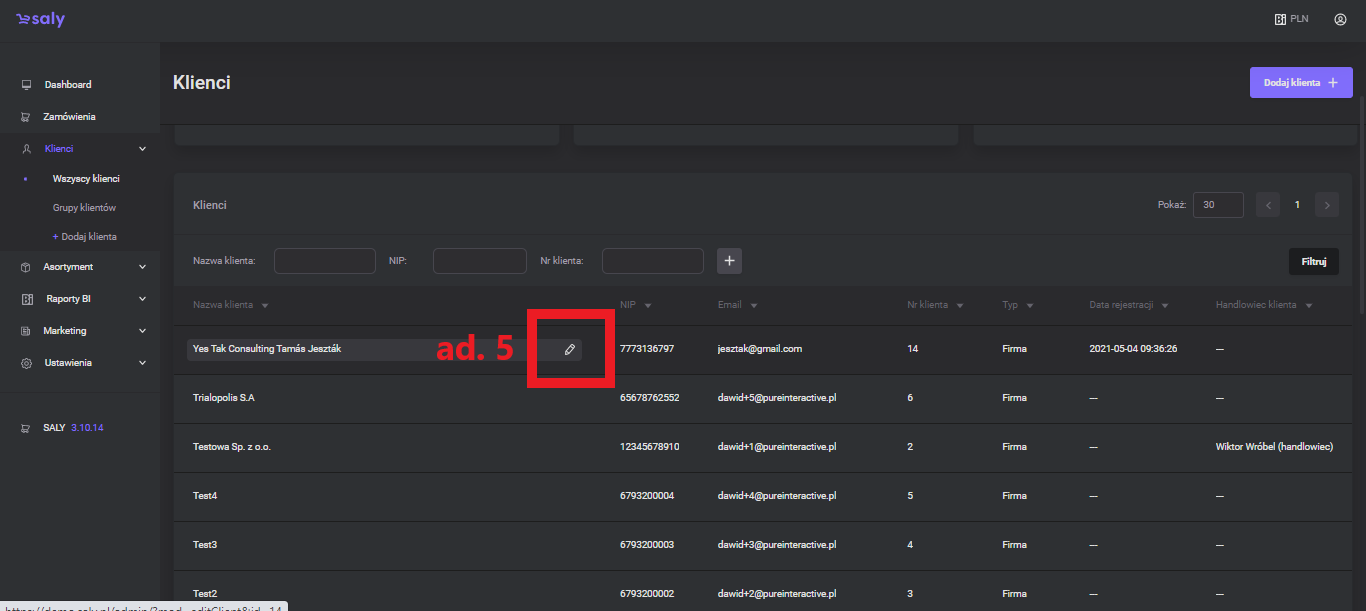Click the pencil edit icon for Yes Tak Consulting

click(569, 349)
